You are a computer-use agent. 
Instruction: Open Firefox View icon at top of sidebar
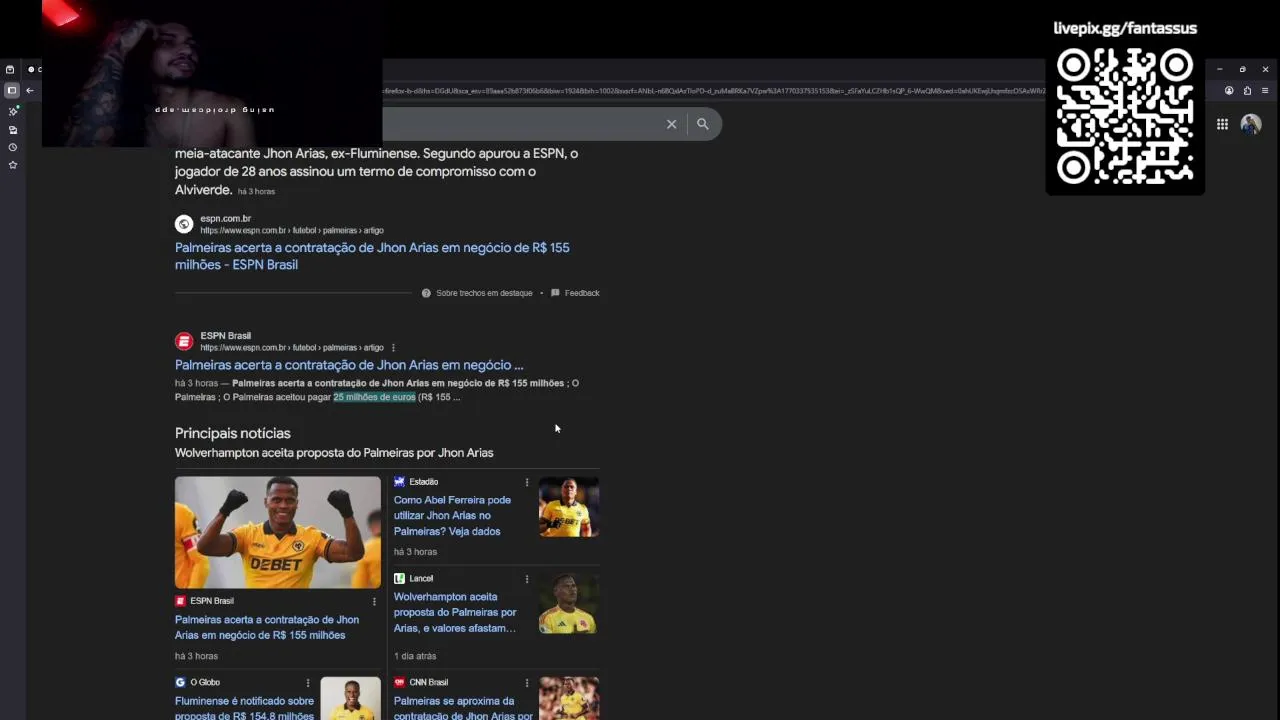(10, 70)
